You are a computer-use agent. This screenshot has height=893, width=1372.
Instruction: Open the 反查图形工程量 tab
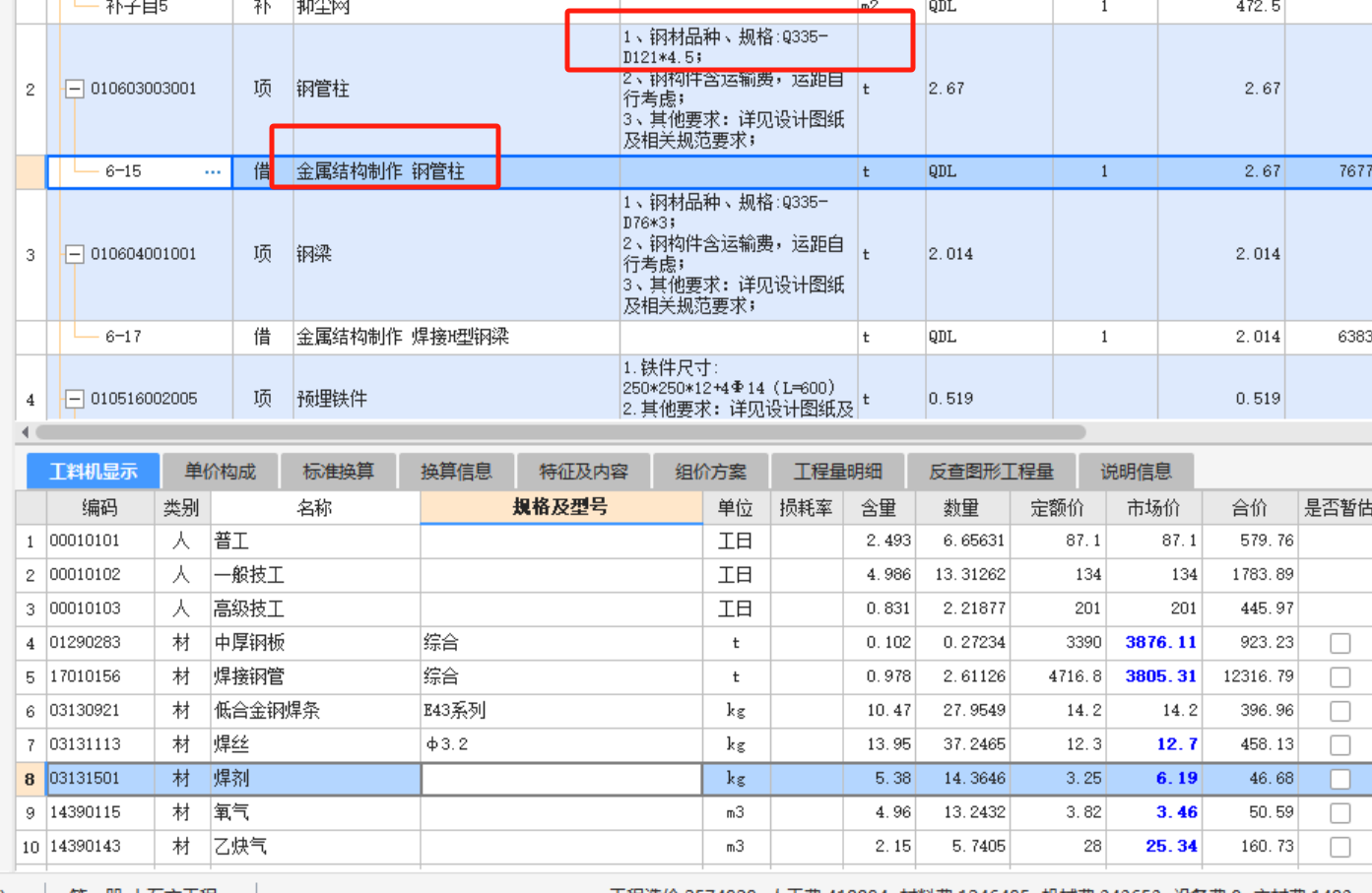point(991,472)
